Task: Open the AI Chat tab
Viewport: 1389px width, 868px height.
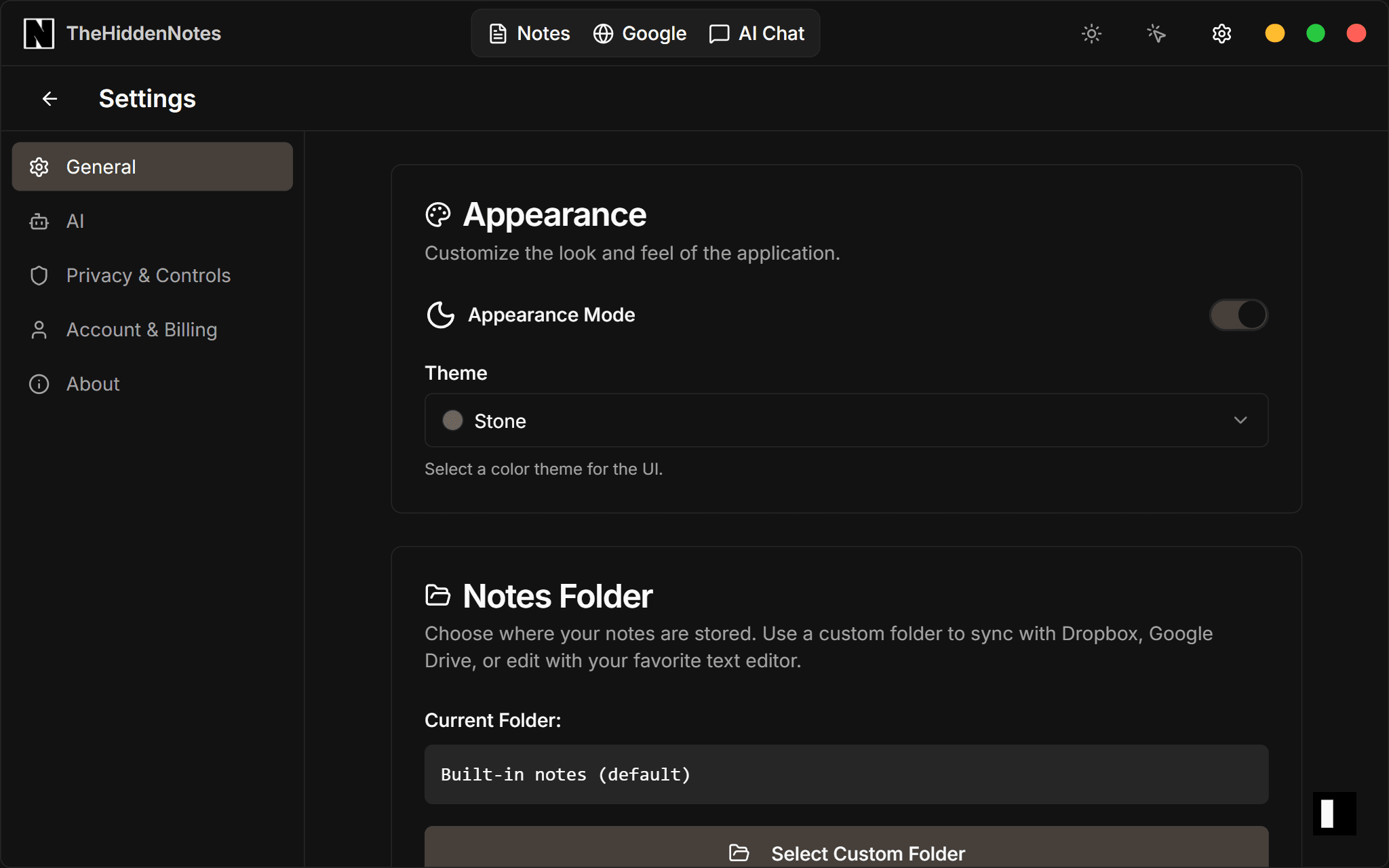Action: pyautogui.click(x=757, y=33)
